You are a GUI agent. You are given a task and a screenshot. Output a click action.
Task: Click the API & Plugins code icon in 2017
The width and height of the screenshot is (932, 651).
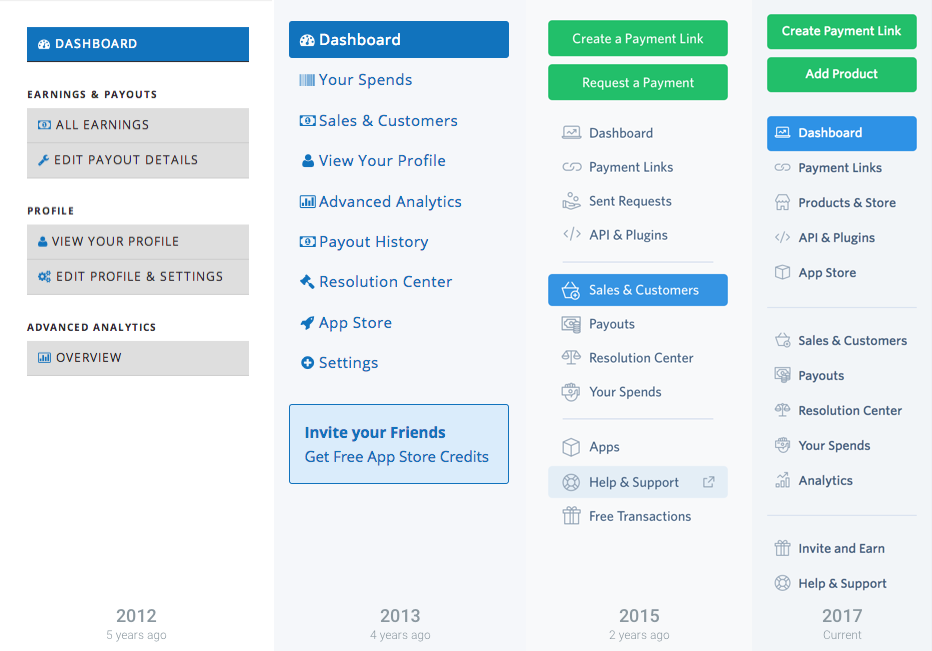783,237
